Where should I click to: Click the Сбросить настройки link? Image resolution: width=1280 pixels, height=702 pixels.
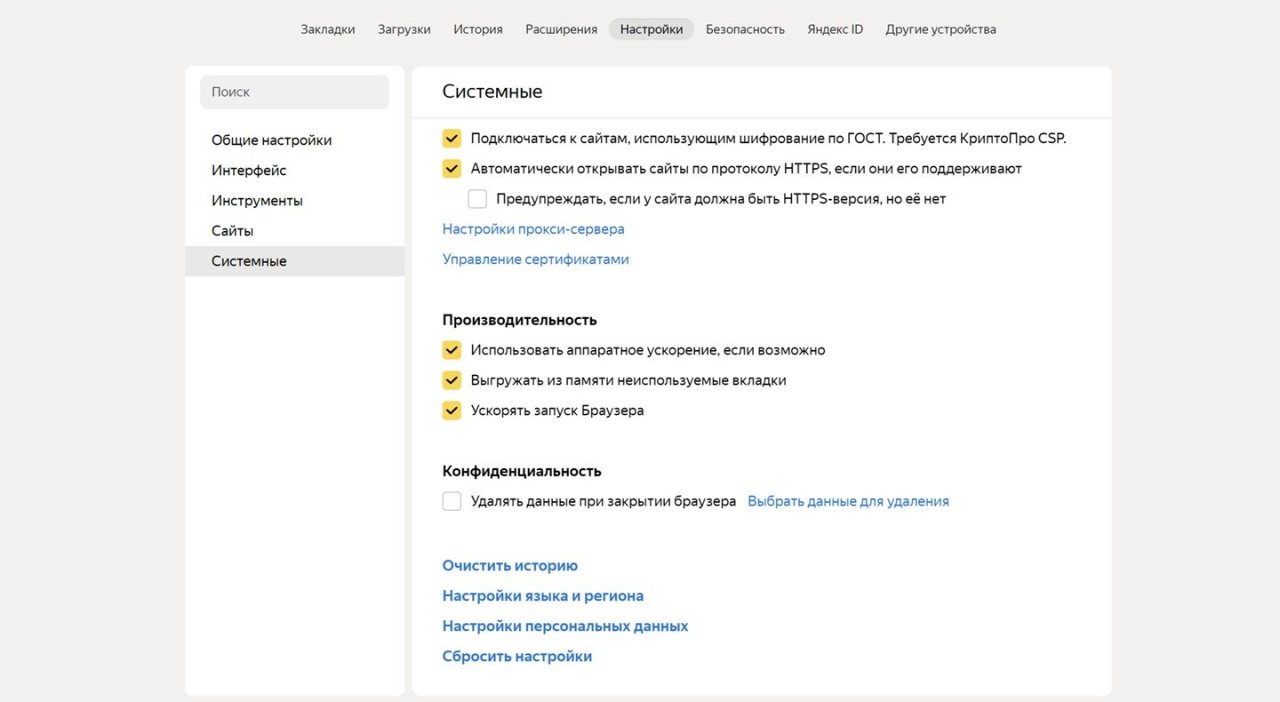[517, 656]
